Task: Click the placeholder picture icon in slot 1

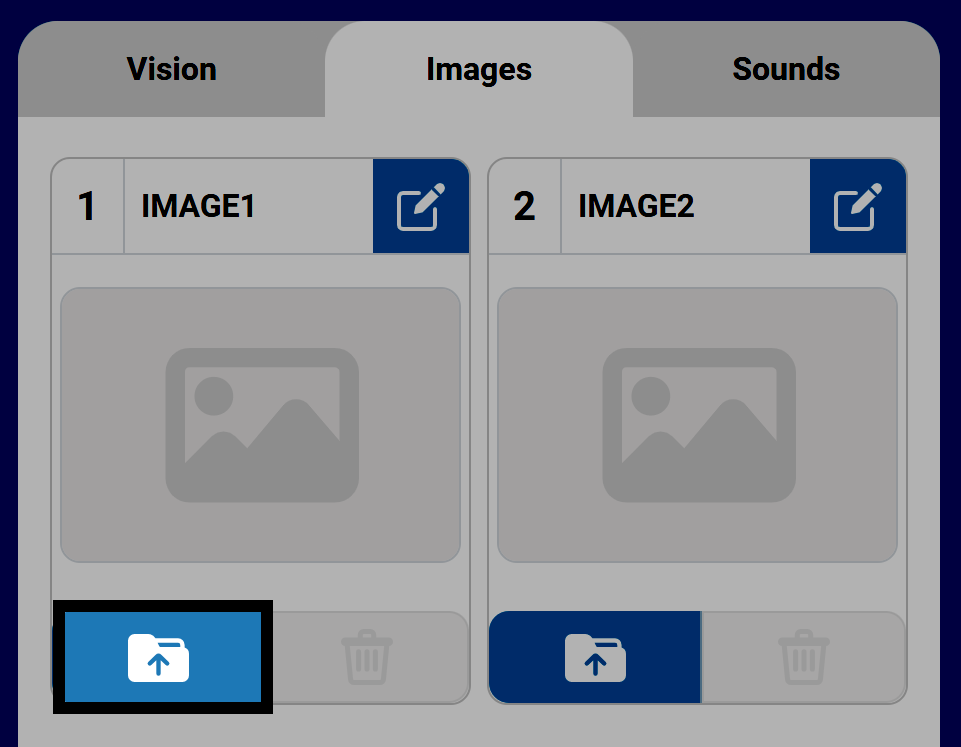Action: tap(262, 425)
